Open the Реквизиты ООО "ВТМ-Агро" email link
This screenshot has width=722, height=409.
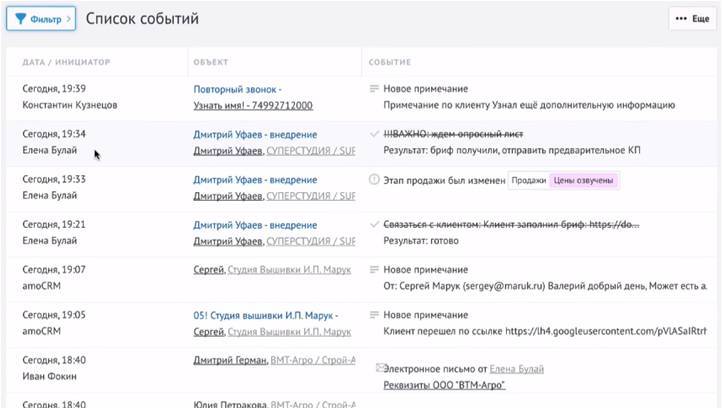click(x=444, y=385)
